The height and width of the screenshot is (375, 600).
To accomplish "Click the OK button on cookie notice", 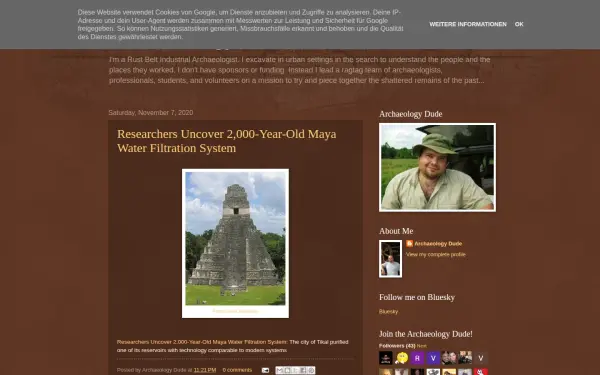I will (519, 24).
